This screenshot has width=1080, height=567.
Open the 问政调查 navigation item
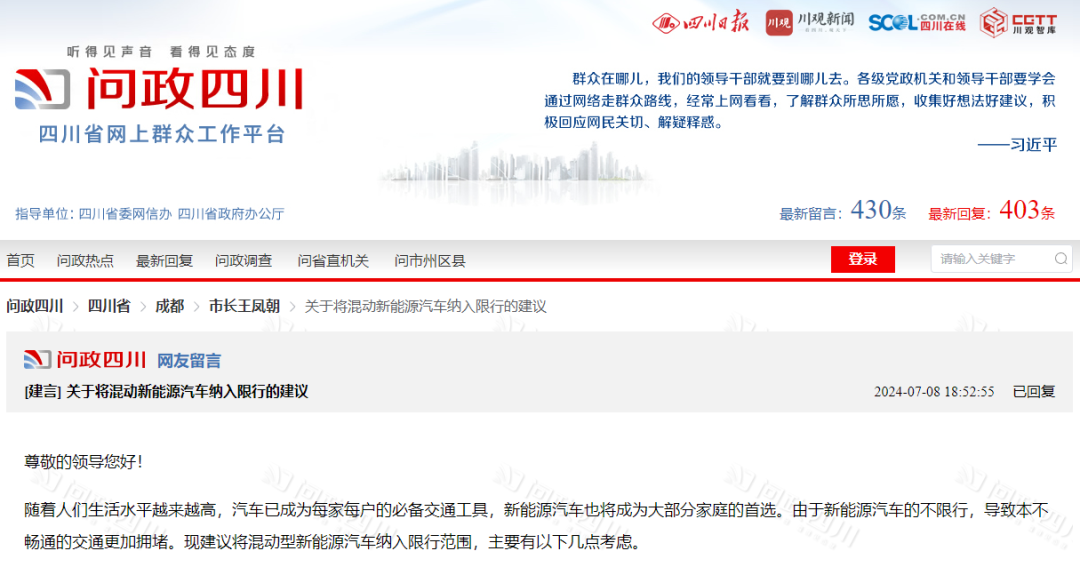(243, 260)
